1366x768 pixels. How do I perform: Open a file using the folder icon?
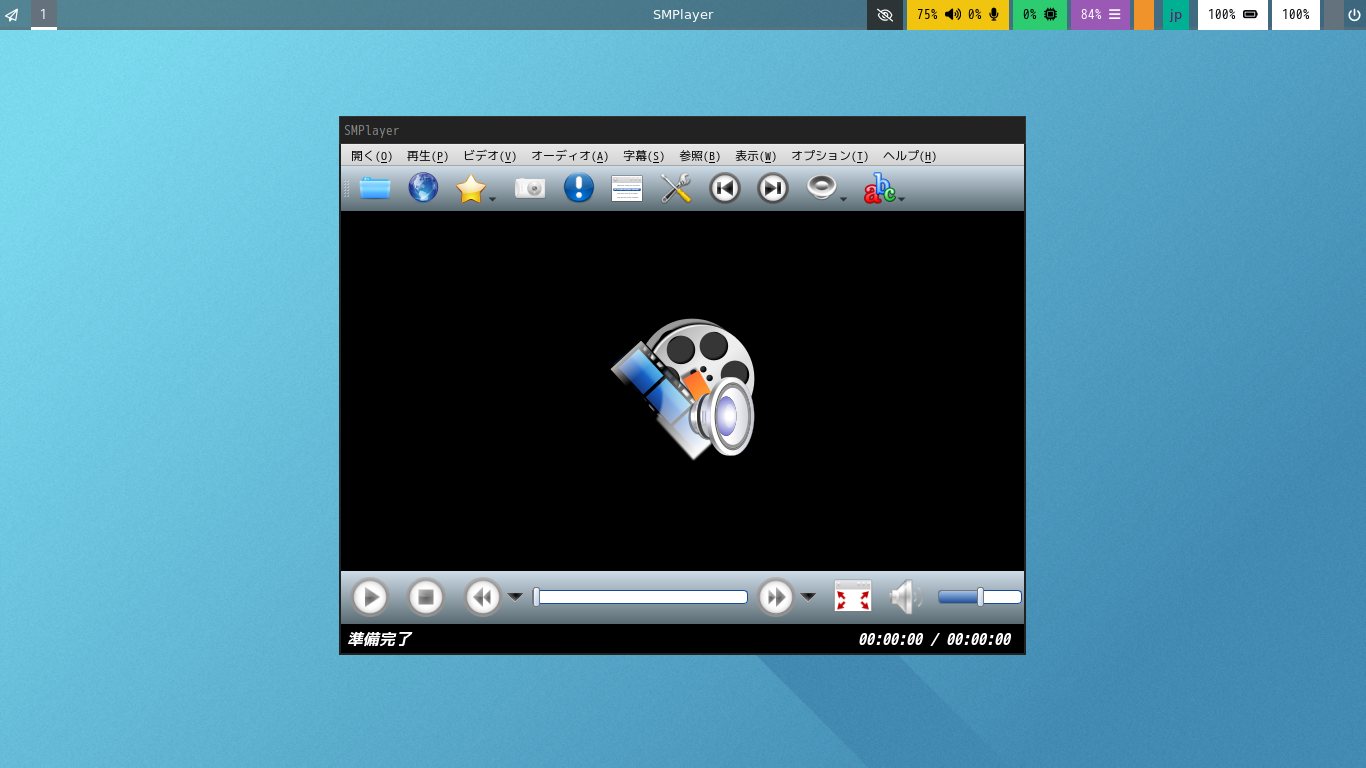(x=374, y=187)
